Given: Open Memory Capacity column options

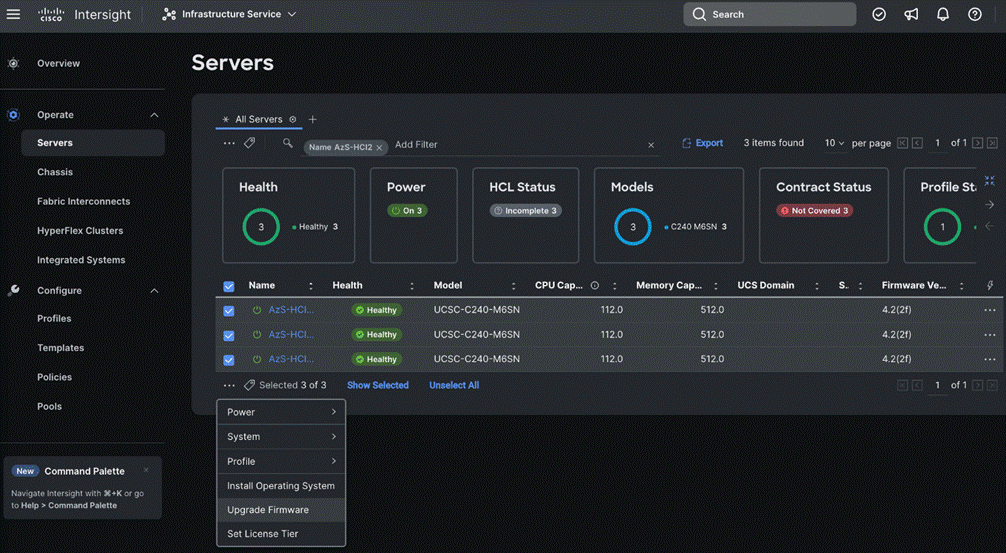Looking at the screenshot, I should coord(716,286).
